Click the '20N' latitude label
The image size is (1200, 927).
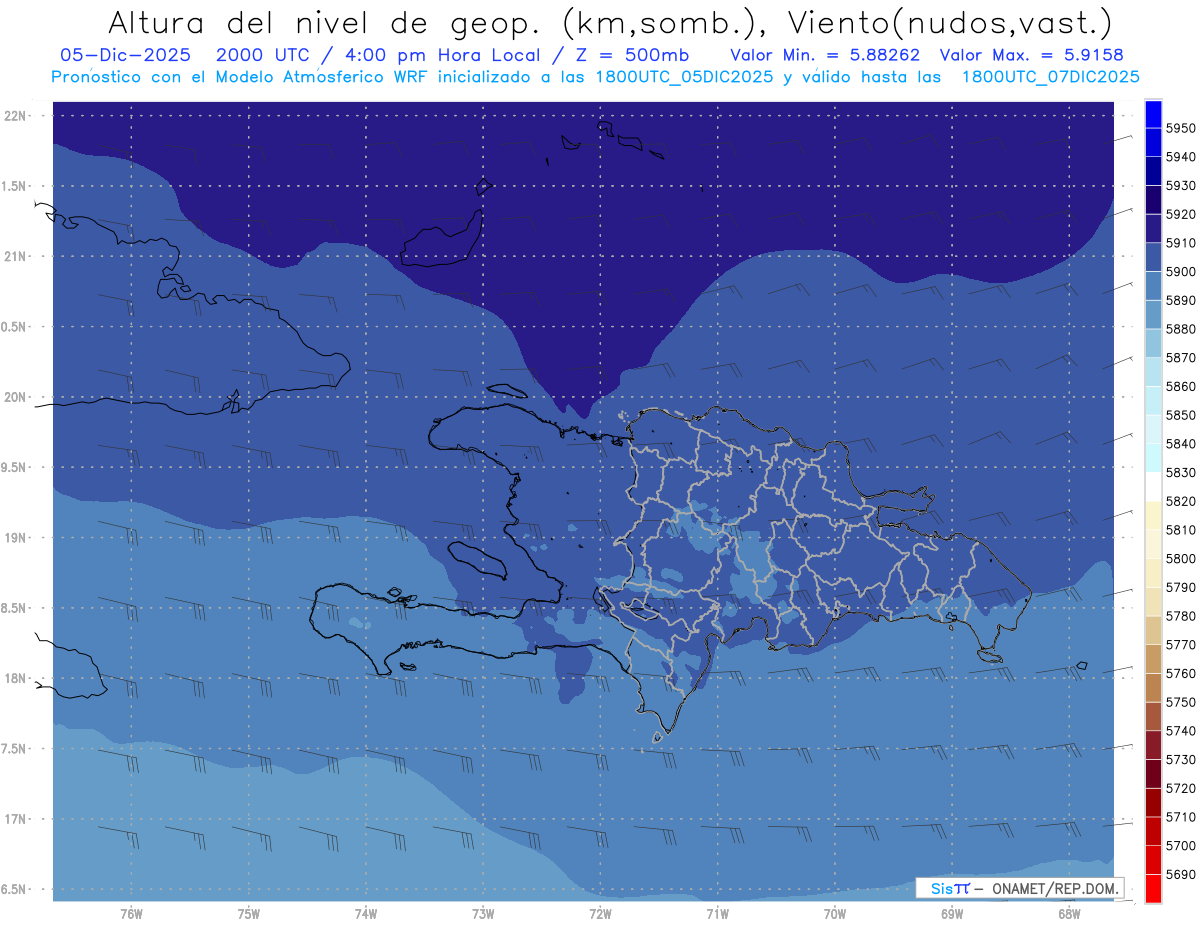pyautogui.click(x=17, y=397)
